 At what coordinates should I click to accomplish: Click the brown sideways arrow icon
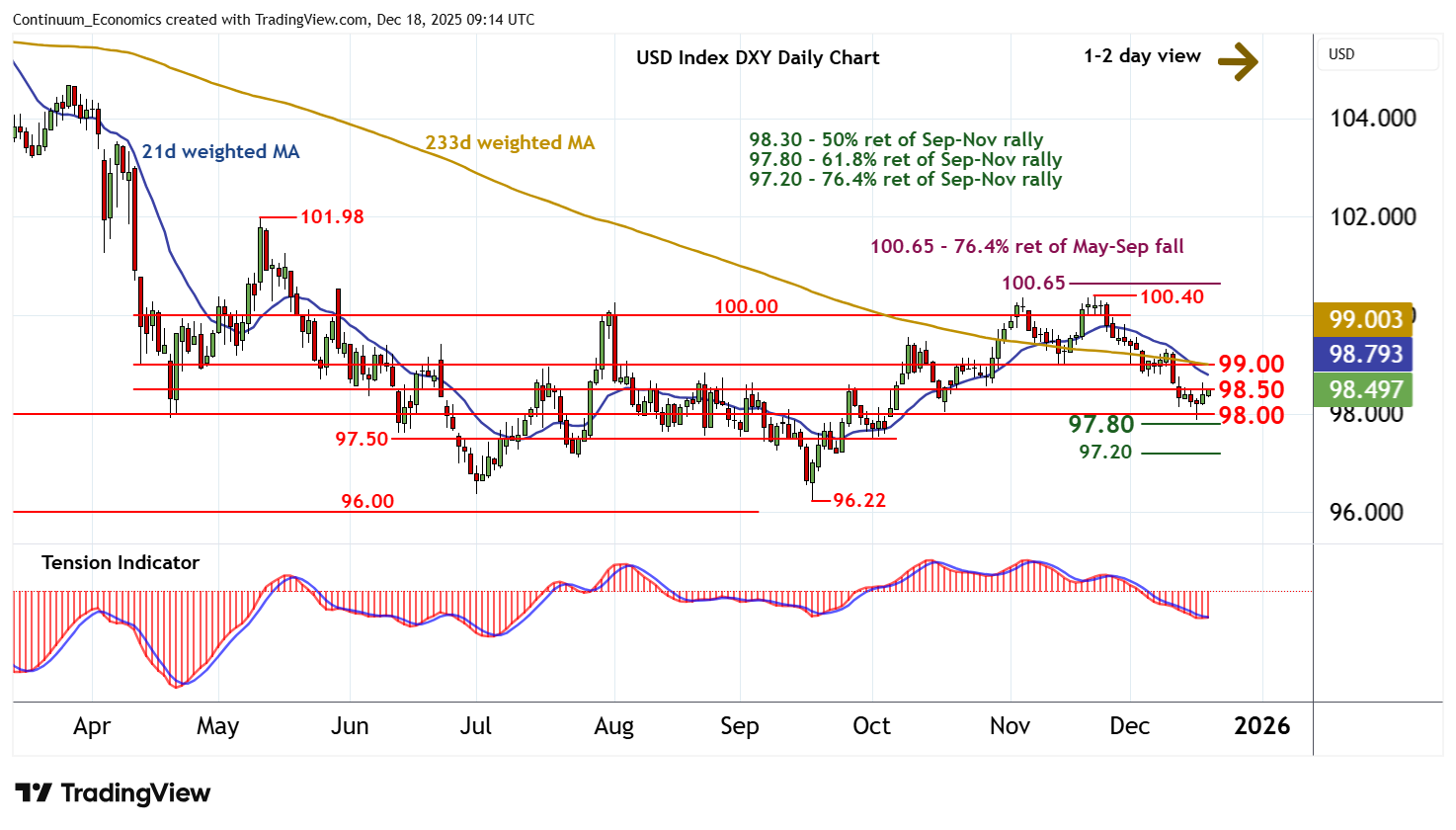point(1238,61)
